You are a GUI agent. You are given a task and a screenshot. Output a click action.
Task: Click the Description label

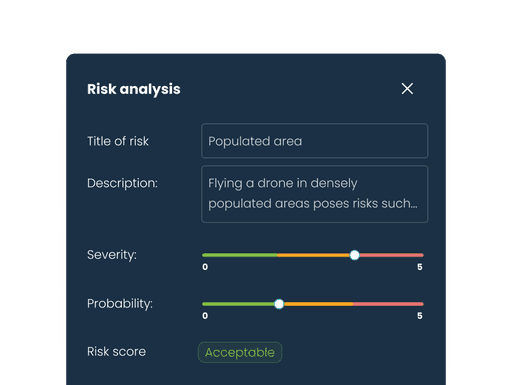pyautogui.click(x=122, y=183)
